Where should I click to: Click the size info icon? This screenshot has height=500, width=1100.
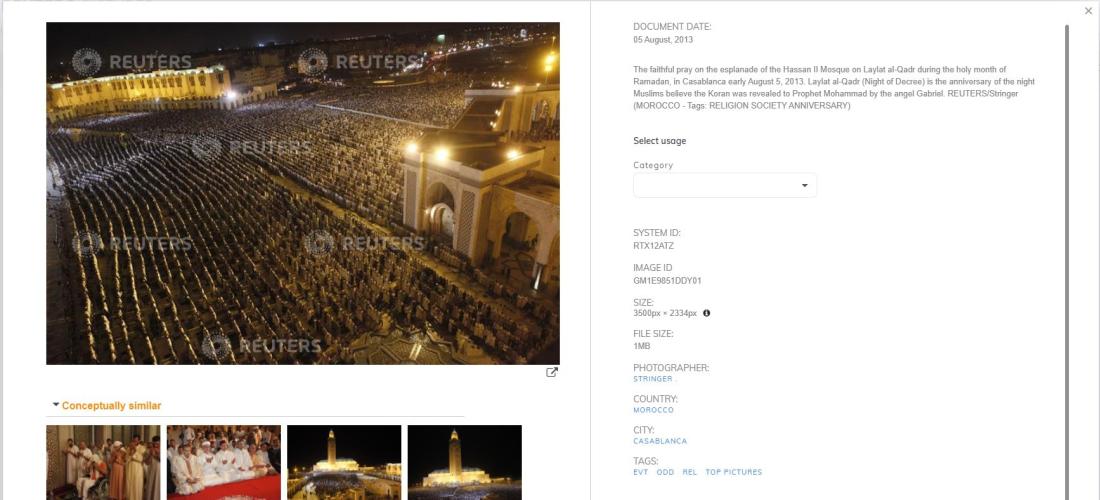(x=706, y=313)
